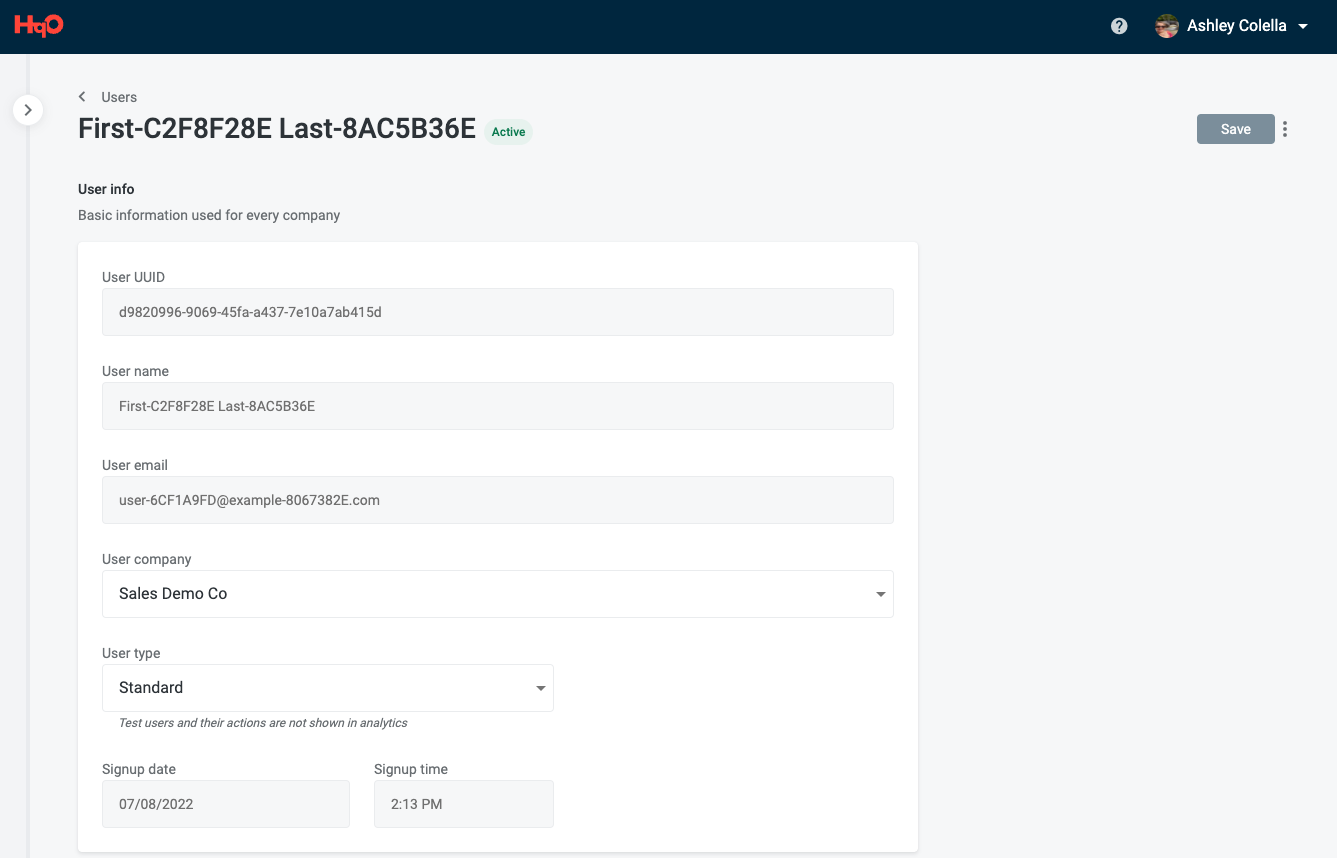Select the Signup time field
The image size is (1337, 858).
pyautogui.click(x=463, y=804)
